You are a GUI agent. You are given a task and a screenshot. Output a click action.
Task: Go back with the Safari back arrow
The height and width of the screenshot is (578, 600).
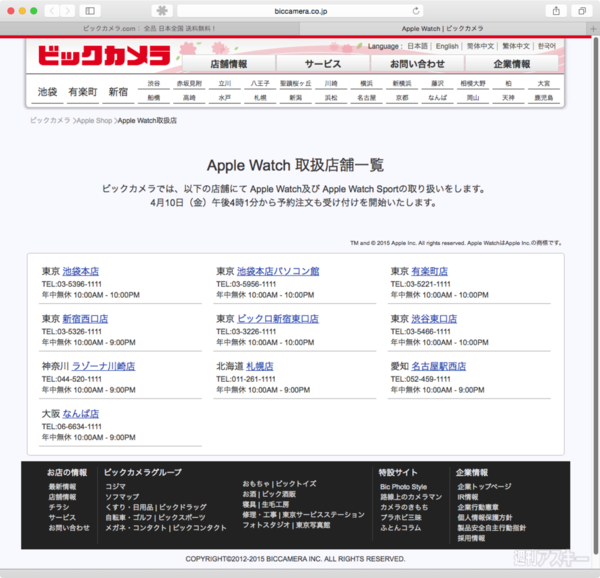pyautogui.click(x=52, y=11)
